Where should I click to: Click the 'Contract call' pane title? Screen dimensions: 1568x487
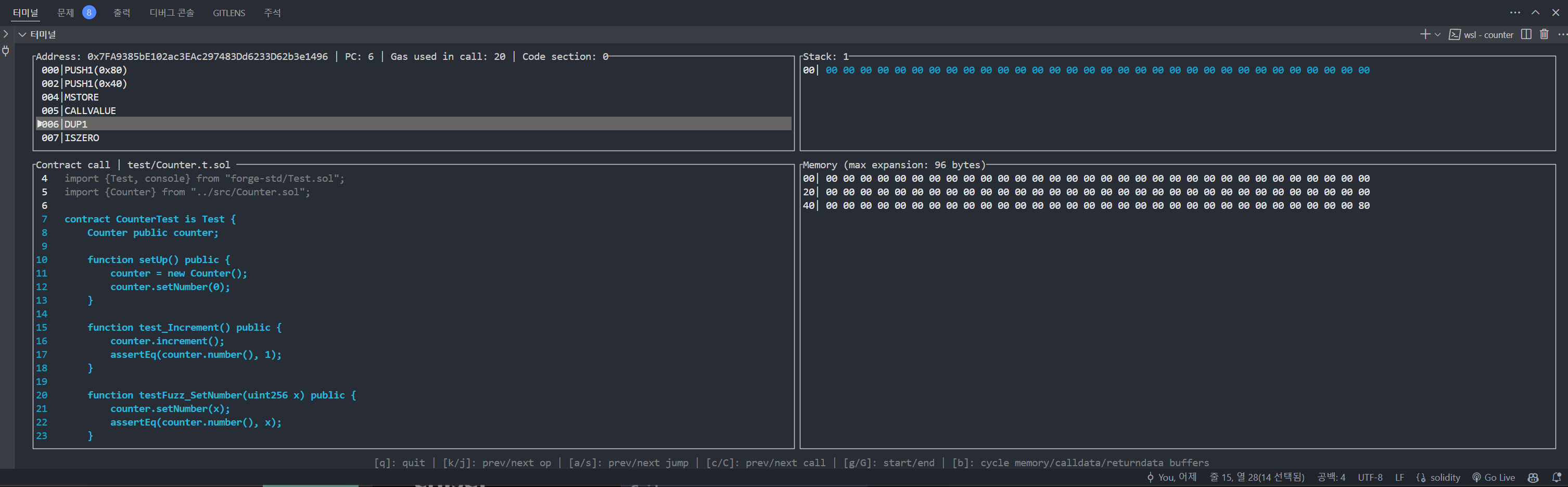click(73, 165)
